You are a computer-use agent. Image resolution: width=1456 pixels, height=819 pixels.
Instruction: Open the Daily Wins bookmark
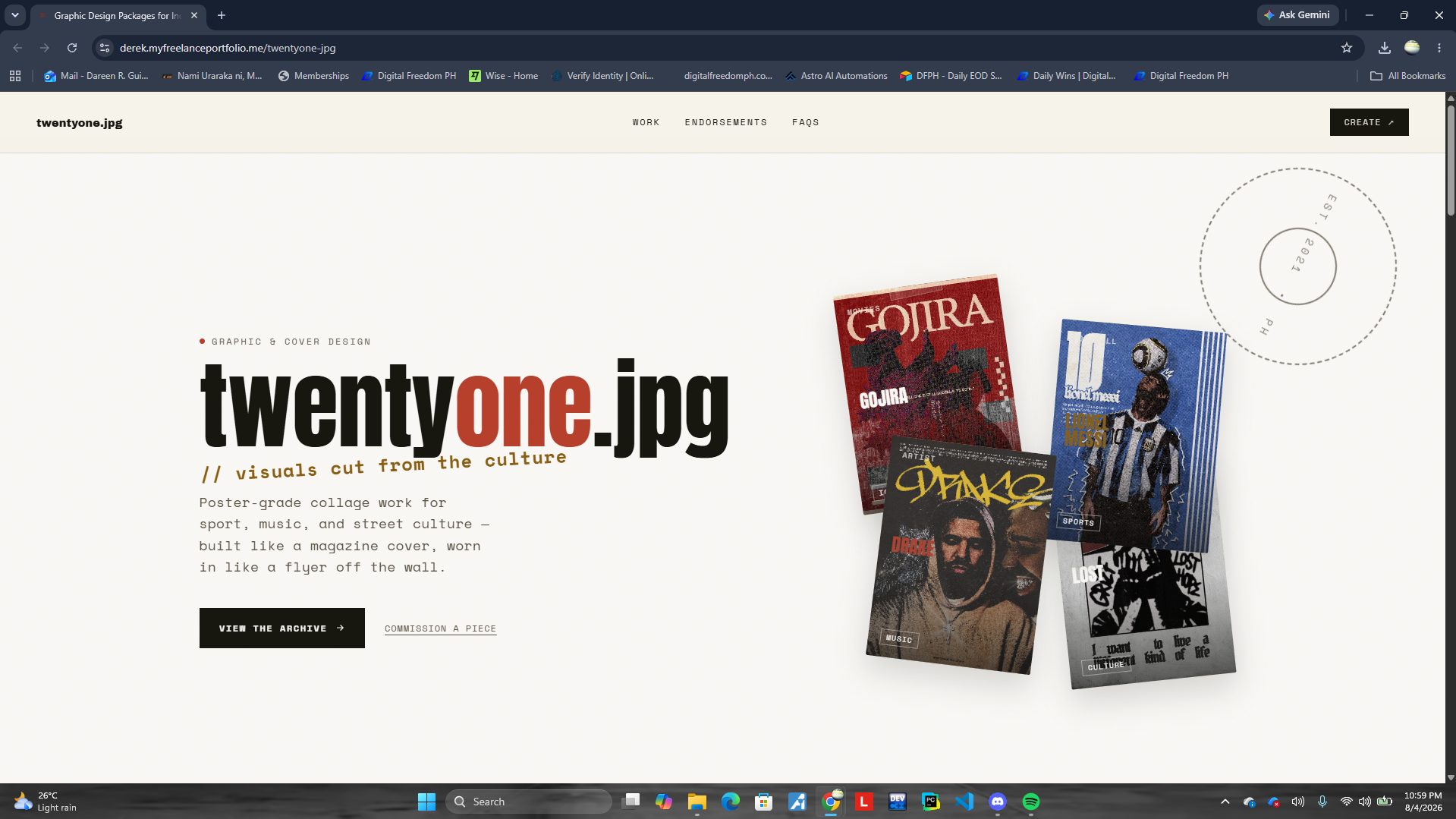[1067, 76]
